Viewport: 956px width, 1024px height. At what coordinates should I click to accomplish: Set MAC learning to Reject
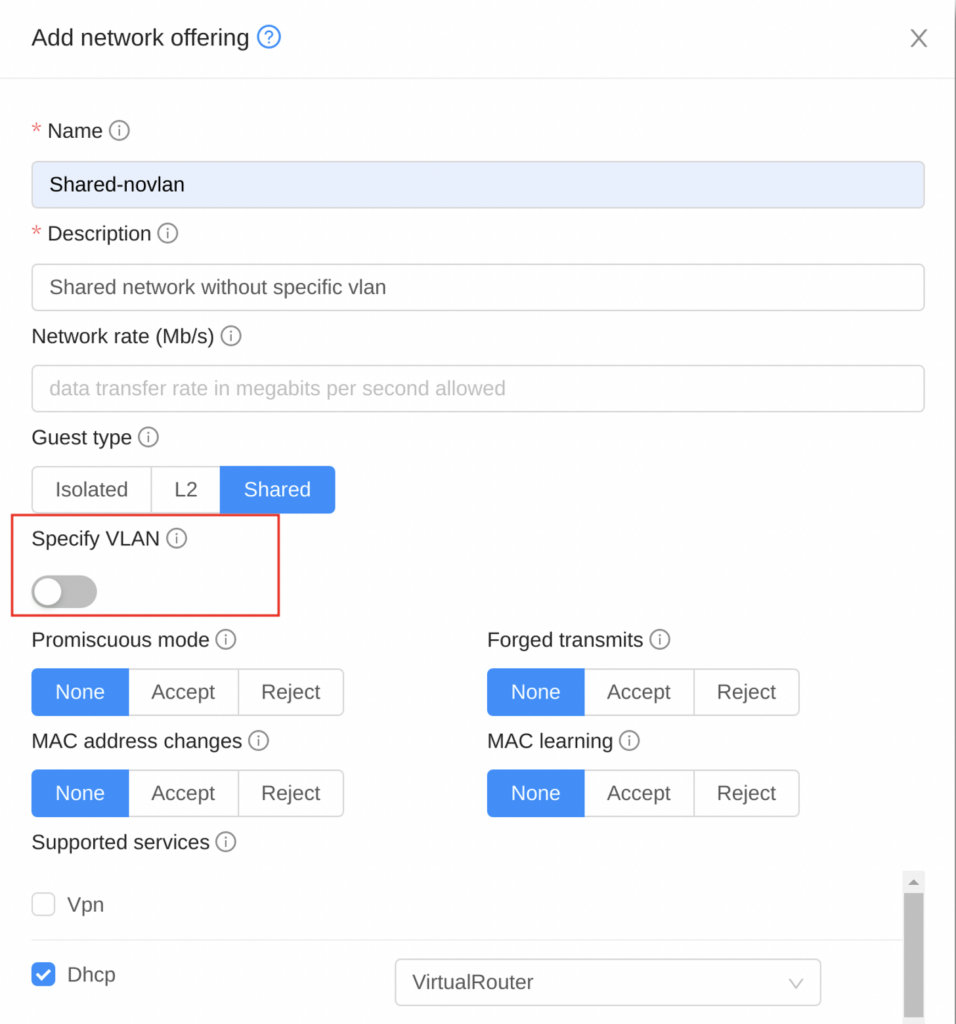[746, 793]
